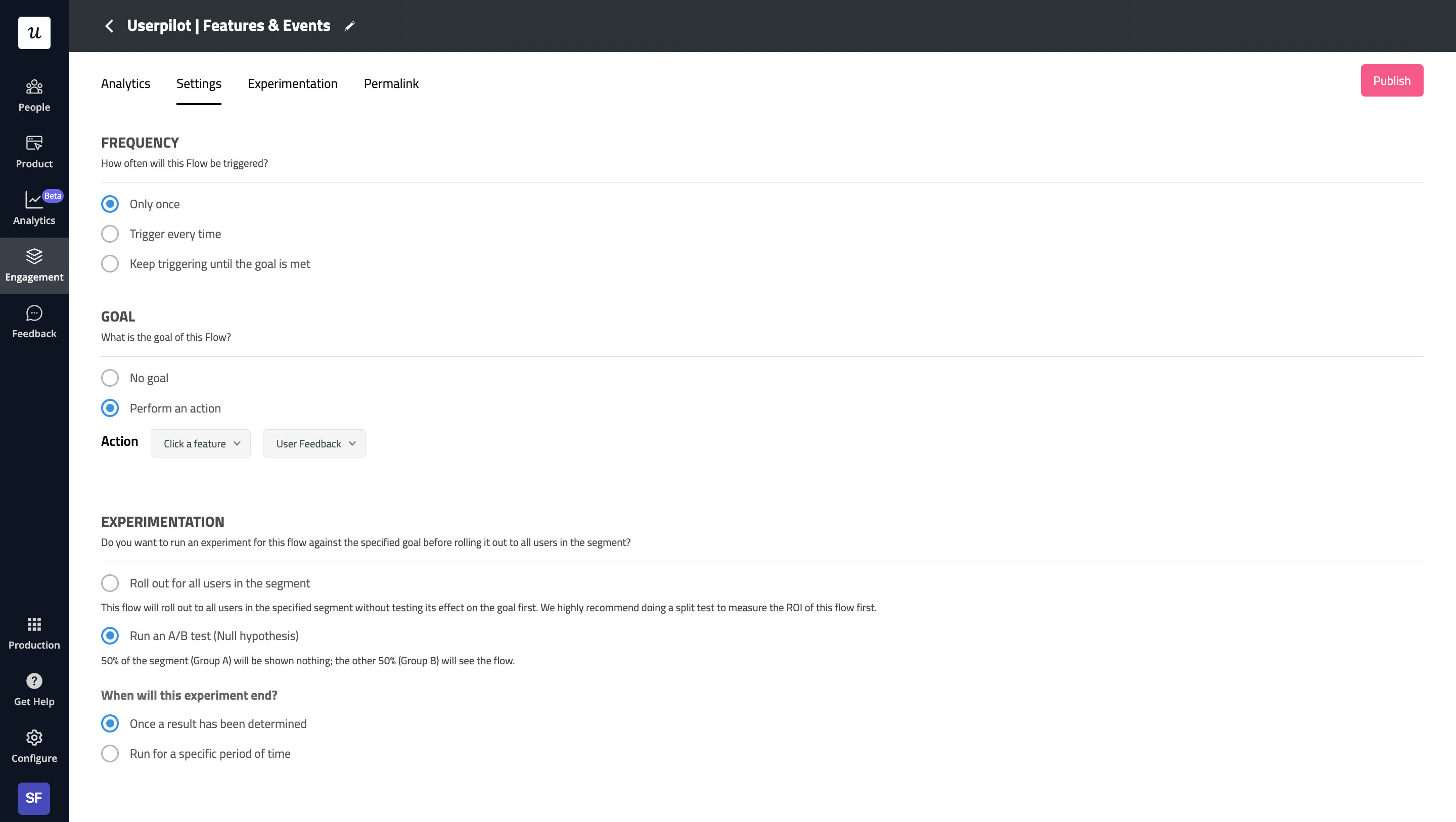This screenshot has width=1456, height=822.
Task: Select the Trigger every time option
Action: [x=110, y=234]
